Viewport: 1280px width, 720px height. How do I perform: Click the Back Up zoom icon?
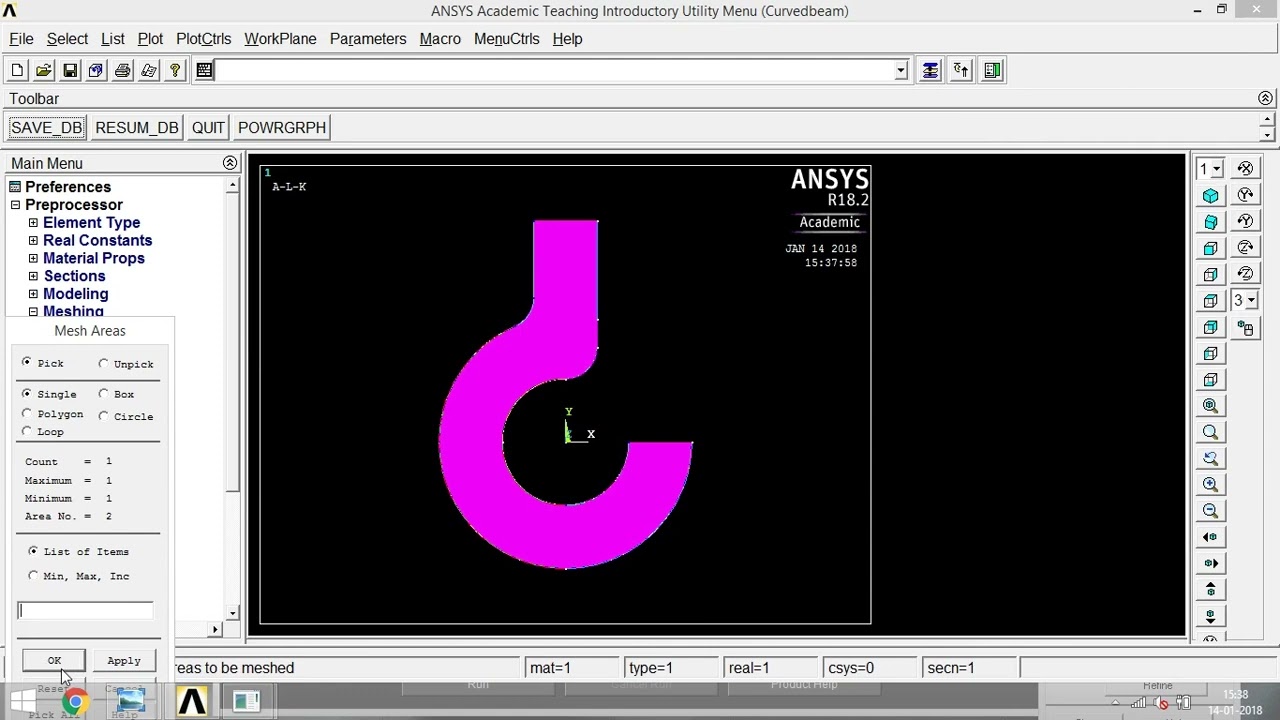coord(1211,458)
